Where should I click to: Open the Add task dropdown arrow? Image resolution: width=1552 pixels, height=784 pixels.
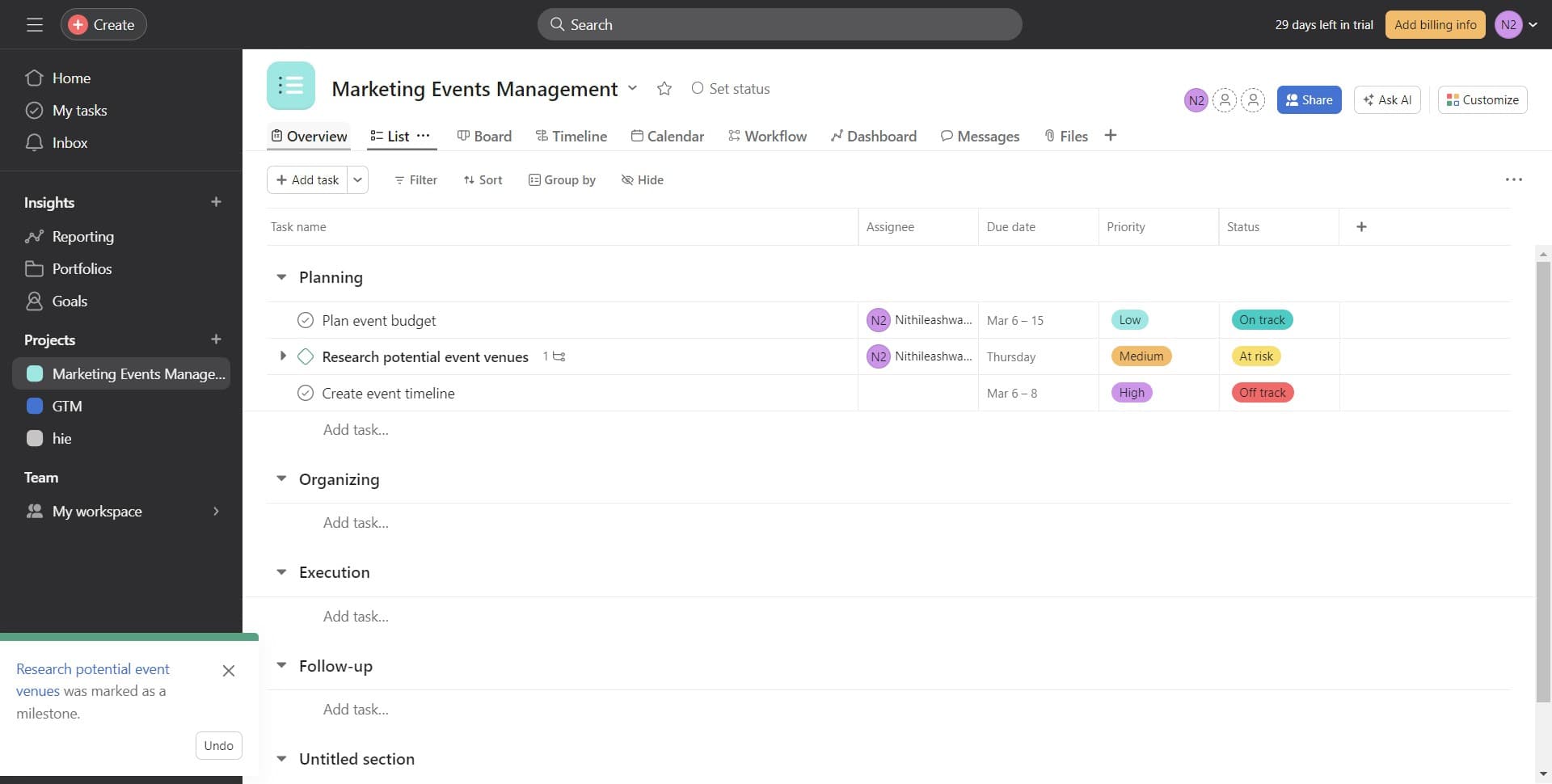[x=357, y=179]
